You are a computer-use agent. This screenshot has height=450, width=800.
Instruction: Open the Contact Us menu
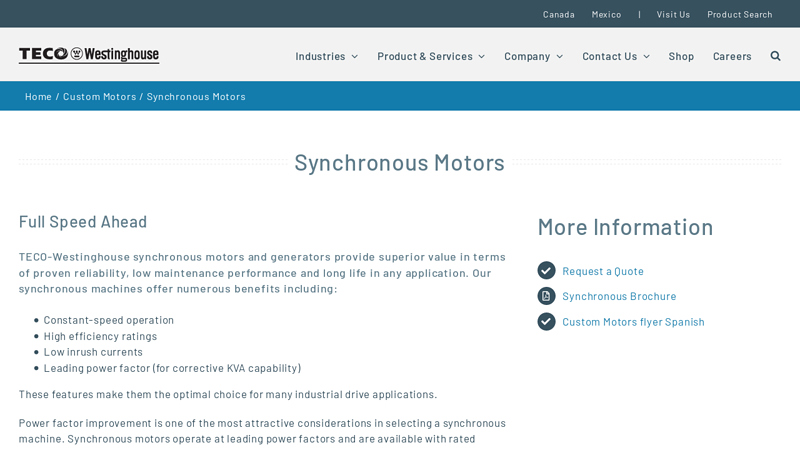click(x=610, y=56)
